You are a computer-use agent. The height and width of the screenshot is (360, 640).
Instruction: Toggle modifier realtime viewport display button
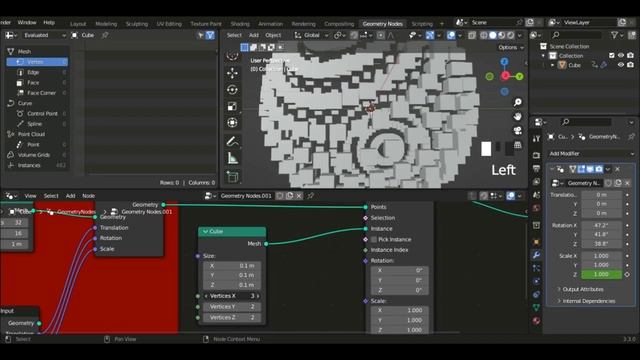tap(590, 169)
